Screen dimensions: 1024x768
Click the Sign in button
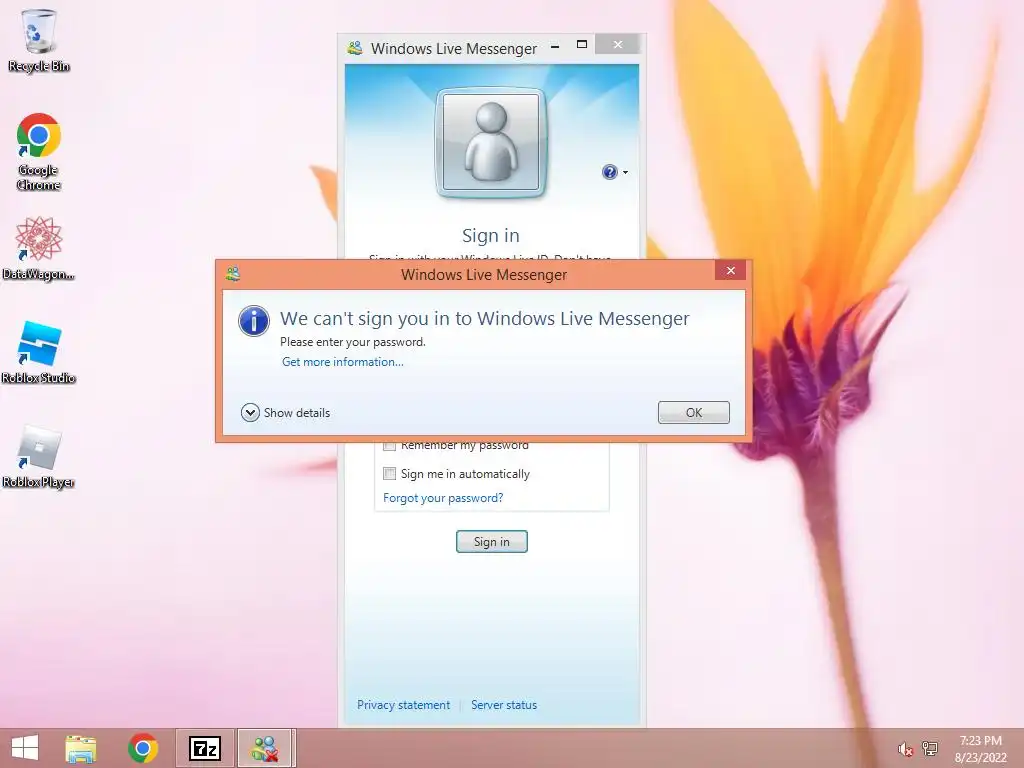[492, 541]
